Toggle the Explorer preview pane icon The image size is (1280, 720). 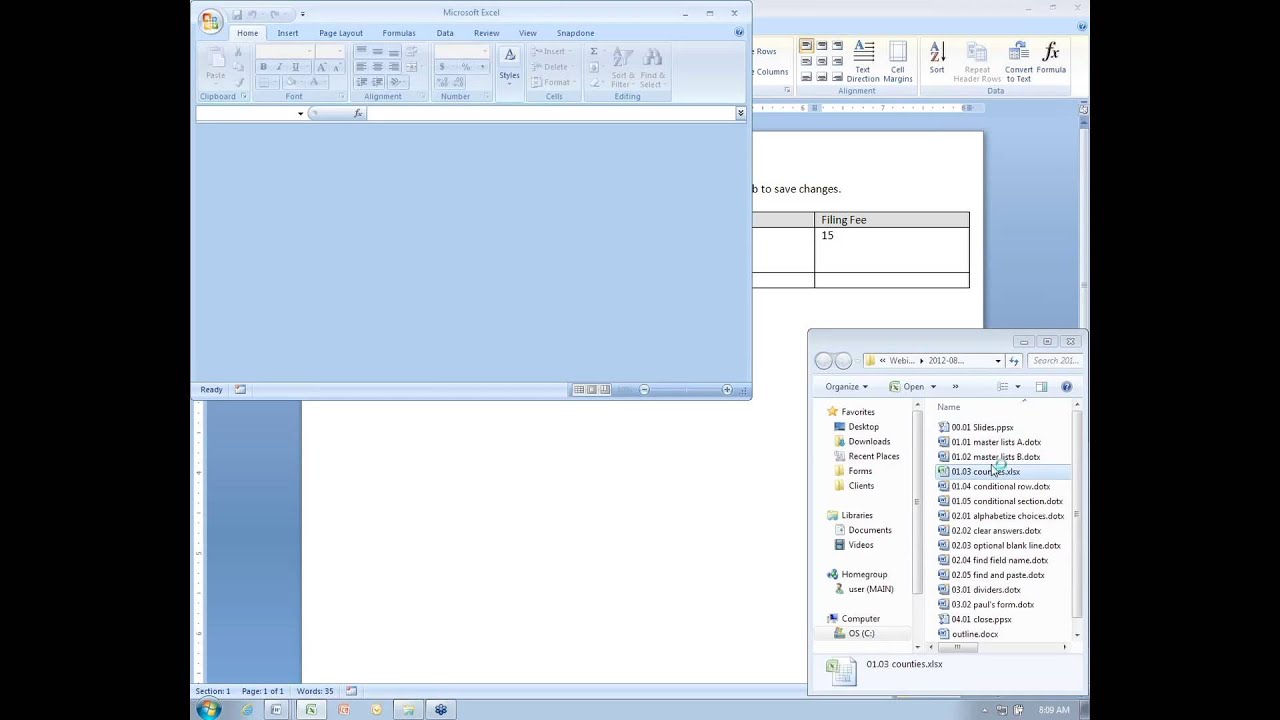point(1041,387)
